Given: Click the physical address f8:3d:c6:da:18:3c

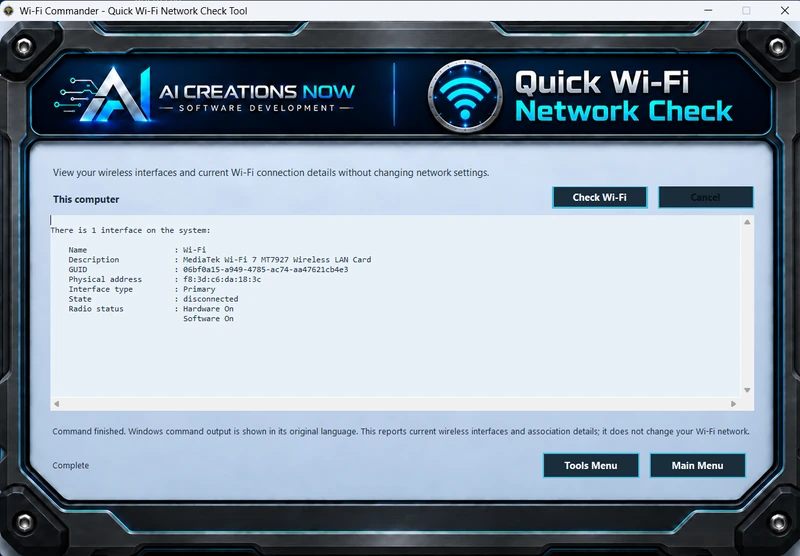Looking at the screenshot, I should (x=222, y=280).
